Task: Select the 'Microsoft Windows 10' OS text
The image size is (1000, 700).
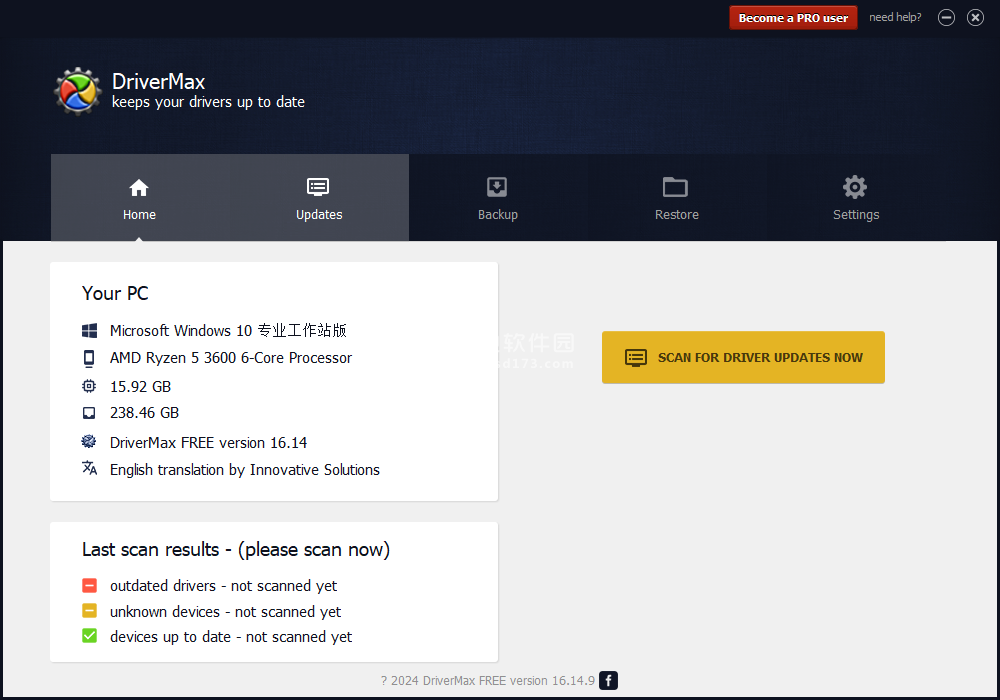Action: [228, 330]
